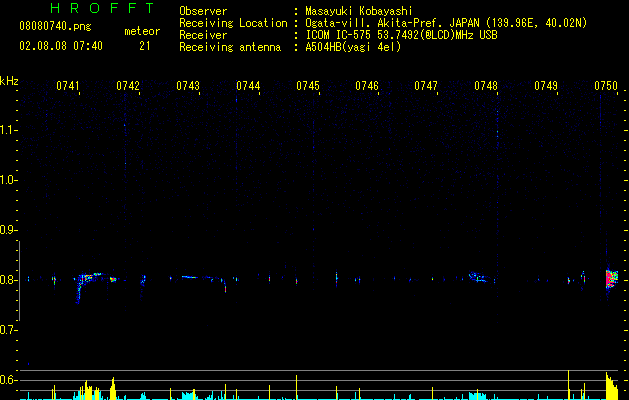Click the Receiving Location label
The height and width of the screenshot is (400, 629).
(233, 23)
